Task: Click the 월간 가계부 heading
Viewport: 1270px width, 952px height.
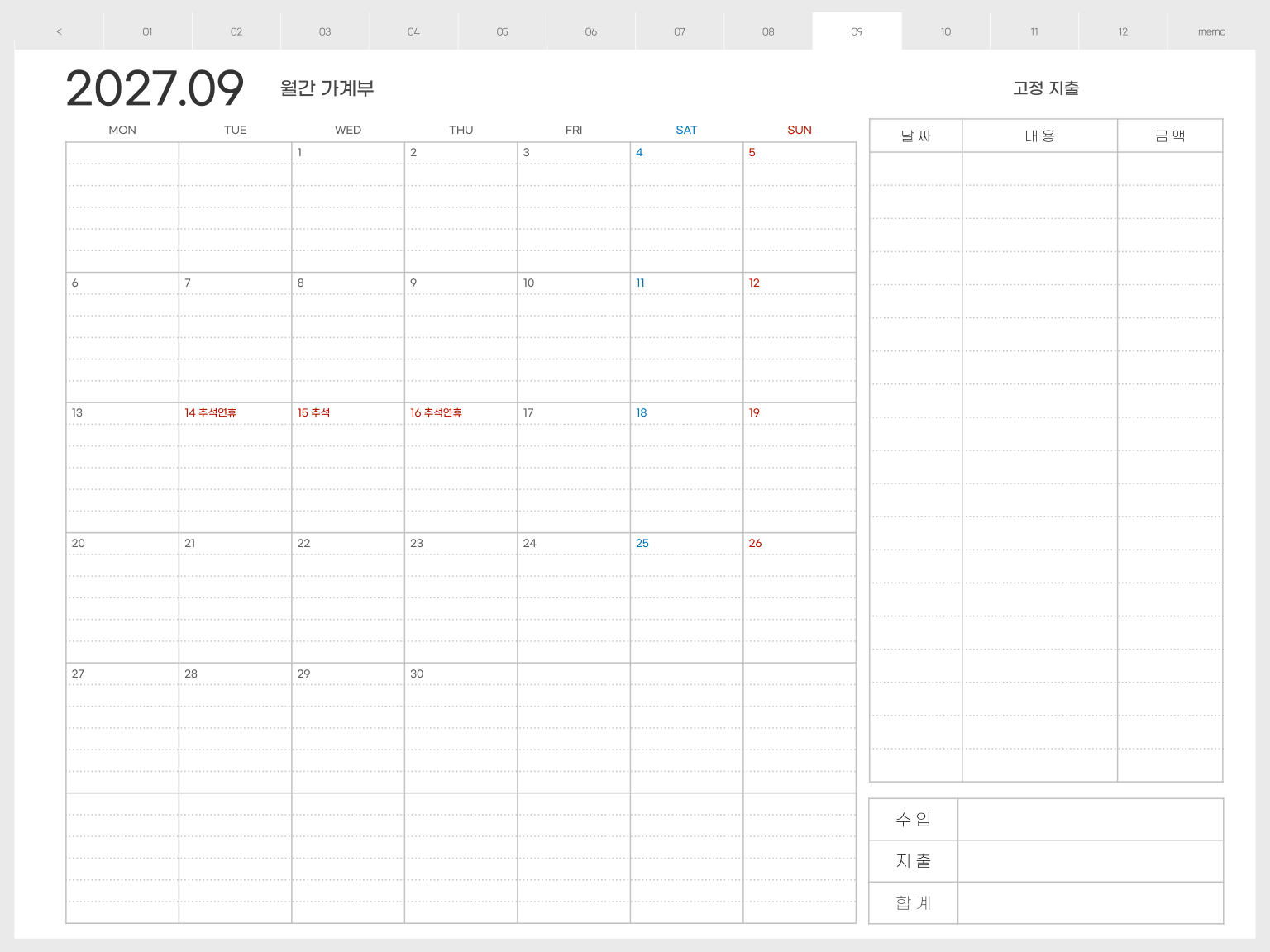Action: (x=327, y=88)
